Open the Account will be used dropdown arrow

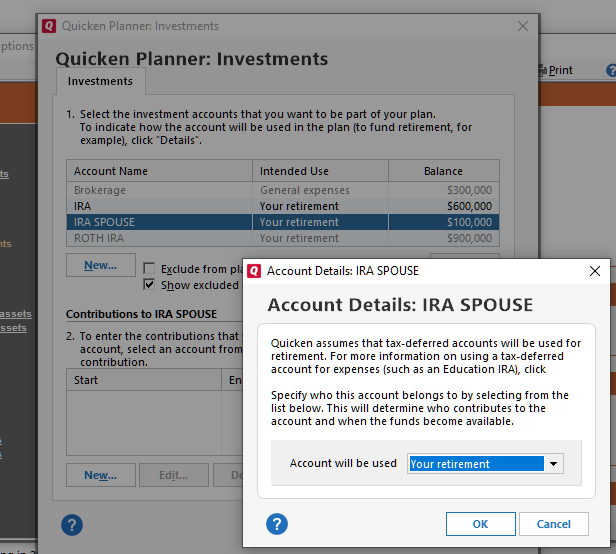point(554,464)
